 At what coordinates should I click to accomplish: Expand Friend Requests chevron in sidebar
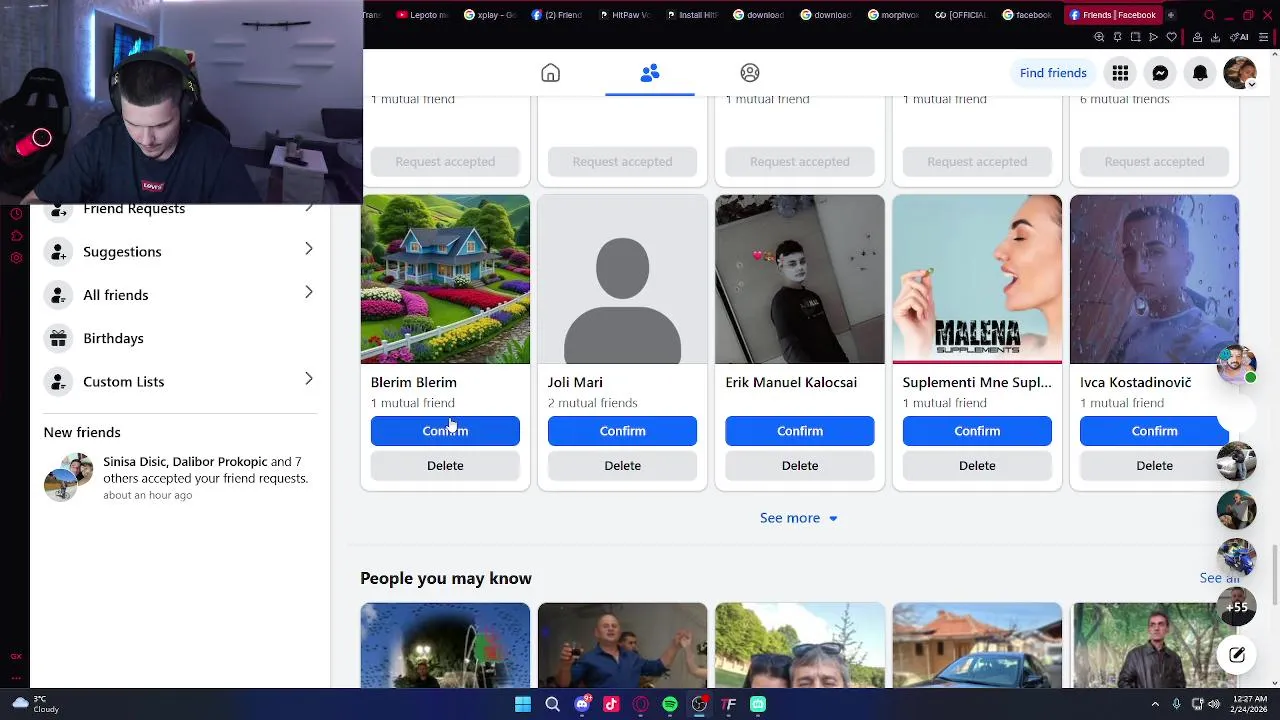point(308,208)
